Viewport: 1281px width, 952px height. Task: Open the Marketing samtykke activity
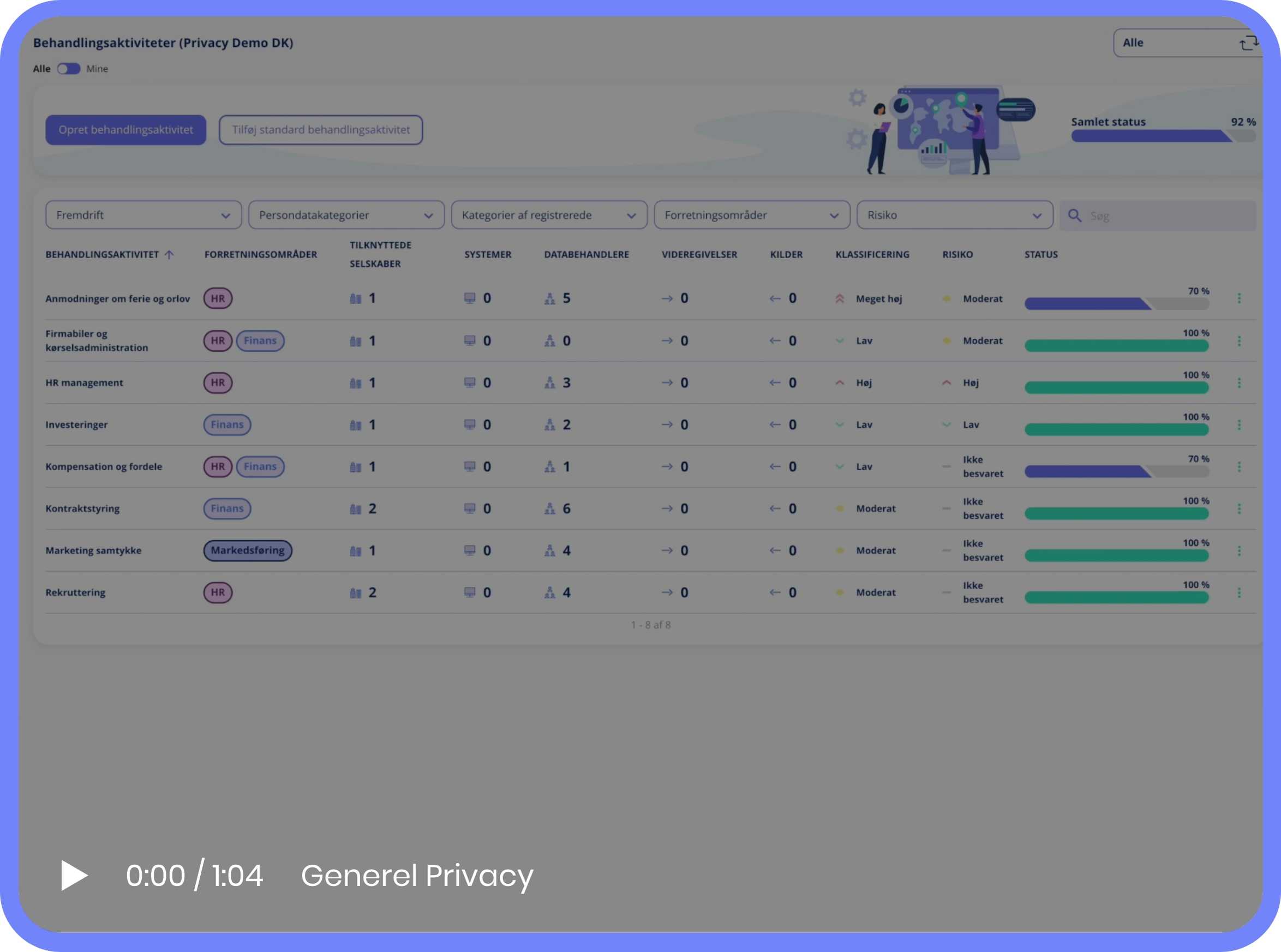coord(93,550)
